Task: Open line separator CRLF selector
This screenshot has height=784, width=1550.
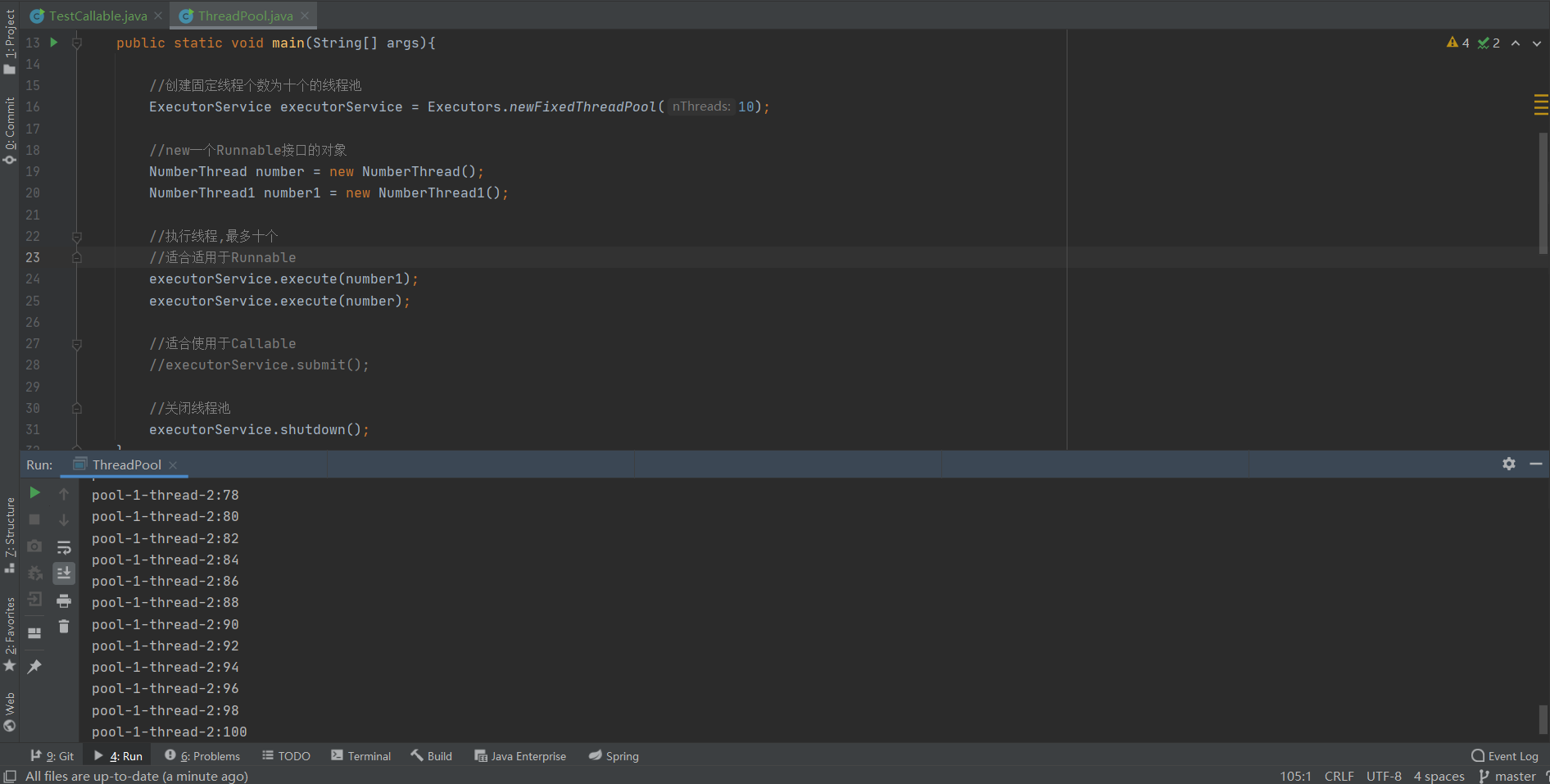Action: 1339,776
